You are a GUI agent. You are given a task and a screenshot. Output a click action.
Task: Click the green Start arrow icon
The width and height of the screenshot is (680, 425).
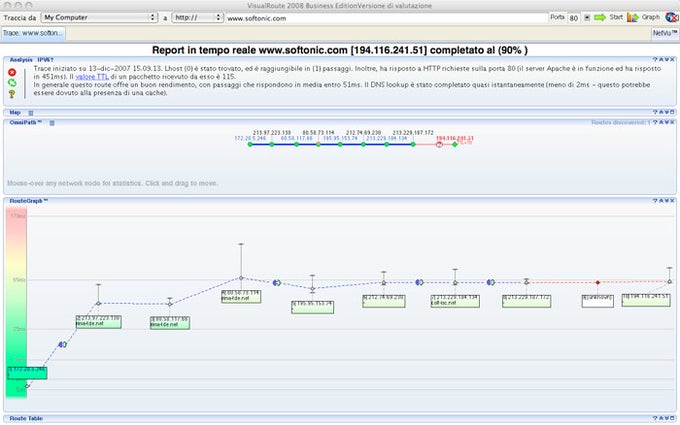(x=600, y=17)
